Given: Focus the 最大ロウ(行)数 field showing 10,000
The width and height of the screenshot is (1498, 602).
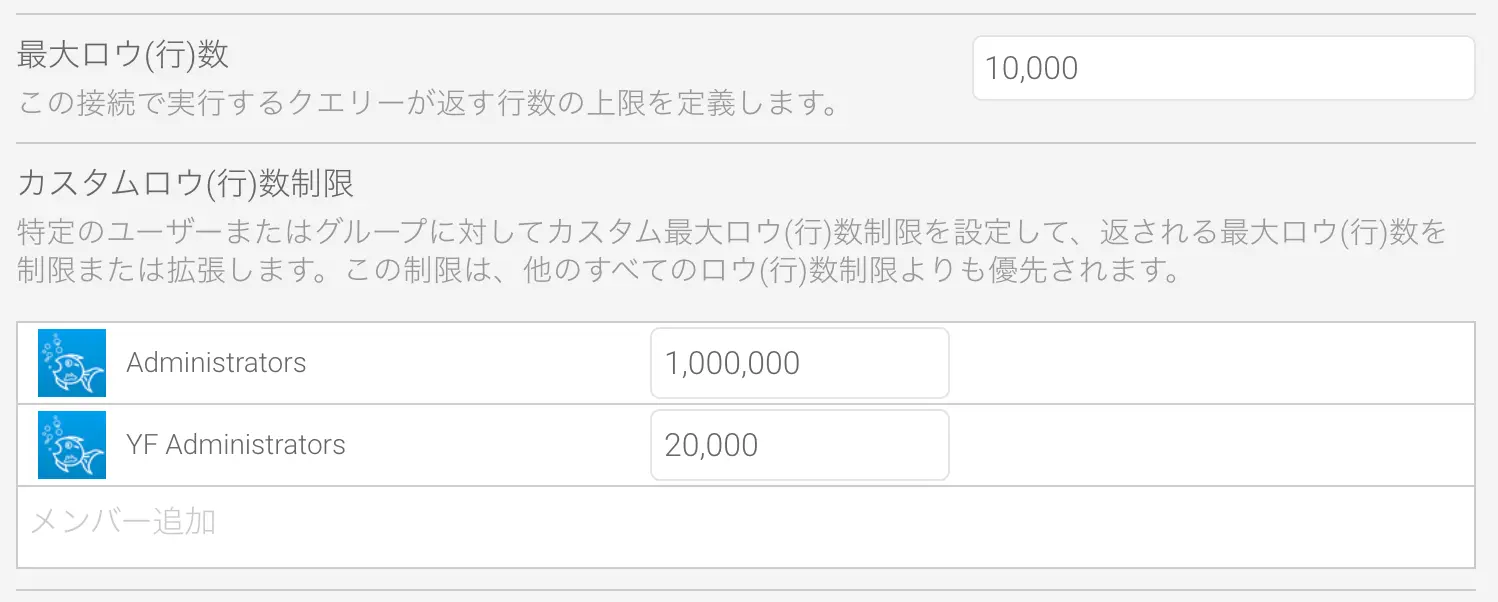Looking at the screenshot, I should (1222, 68).
